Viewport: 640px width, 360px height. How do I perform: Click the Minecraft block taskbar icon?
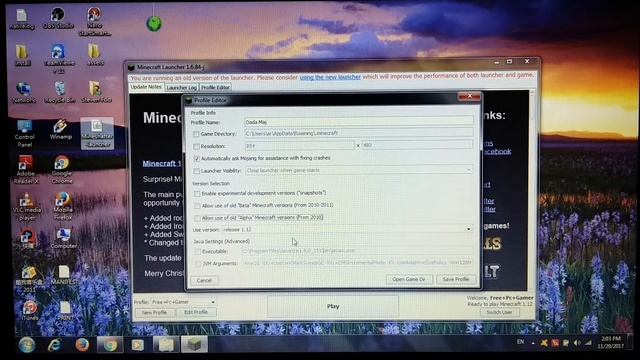pos(194,345)
